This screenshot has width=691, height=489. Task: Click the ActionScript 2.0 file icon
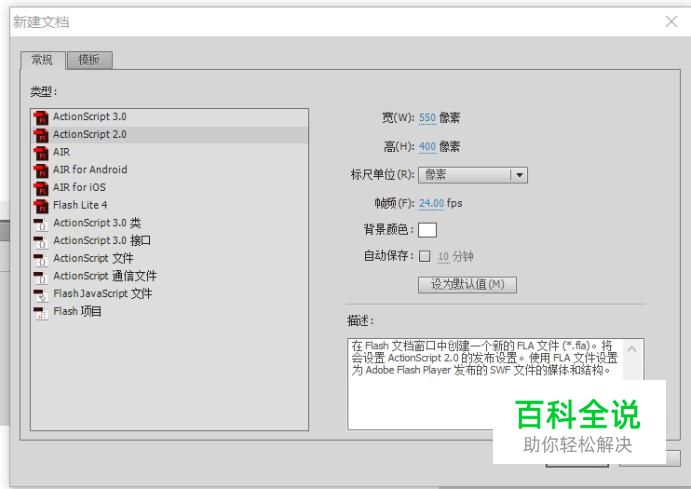41,135
